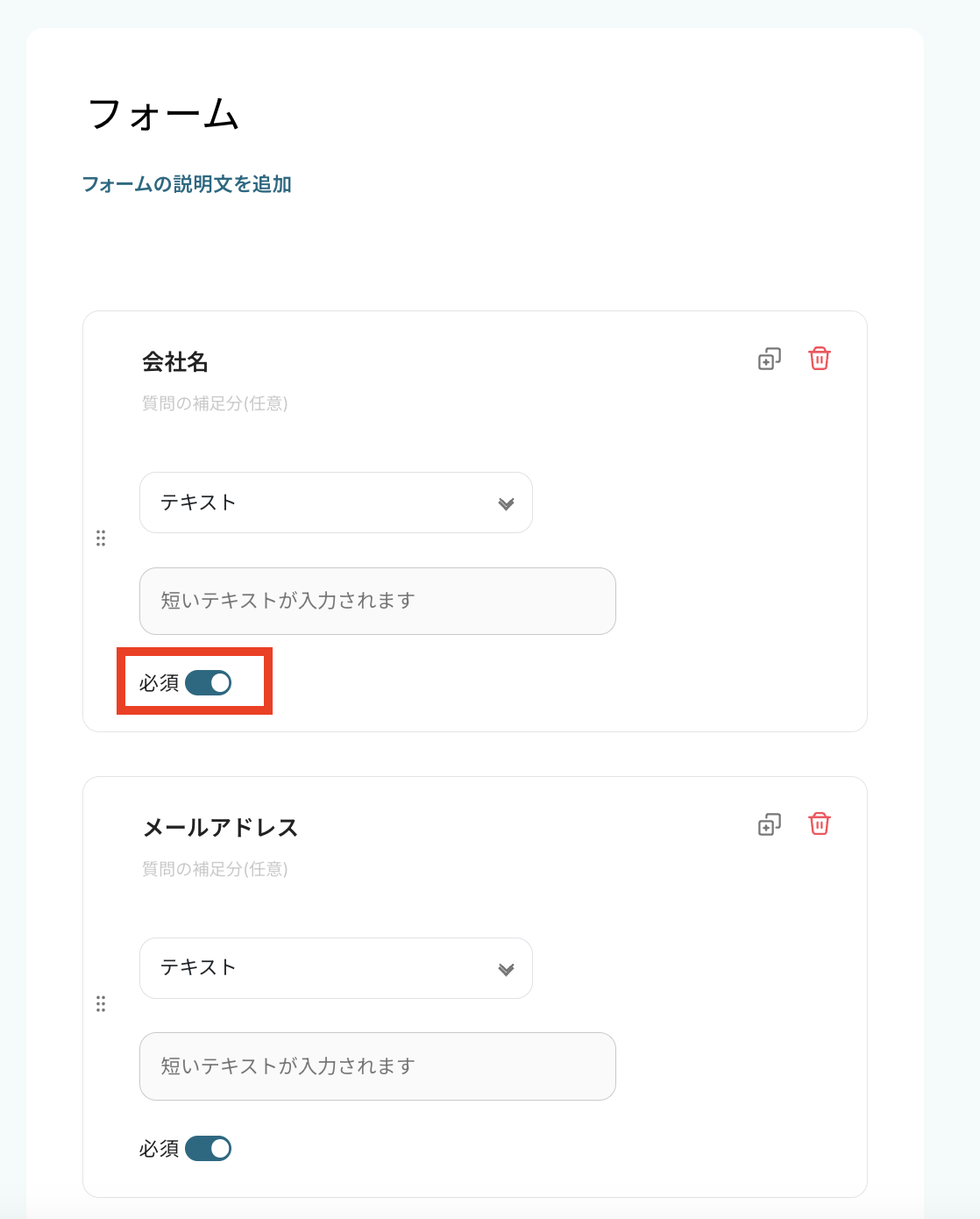Screen dimensions: 980x1219
Task: Duplicate the 会社名 question
Action: [769, 359]
